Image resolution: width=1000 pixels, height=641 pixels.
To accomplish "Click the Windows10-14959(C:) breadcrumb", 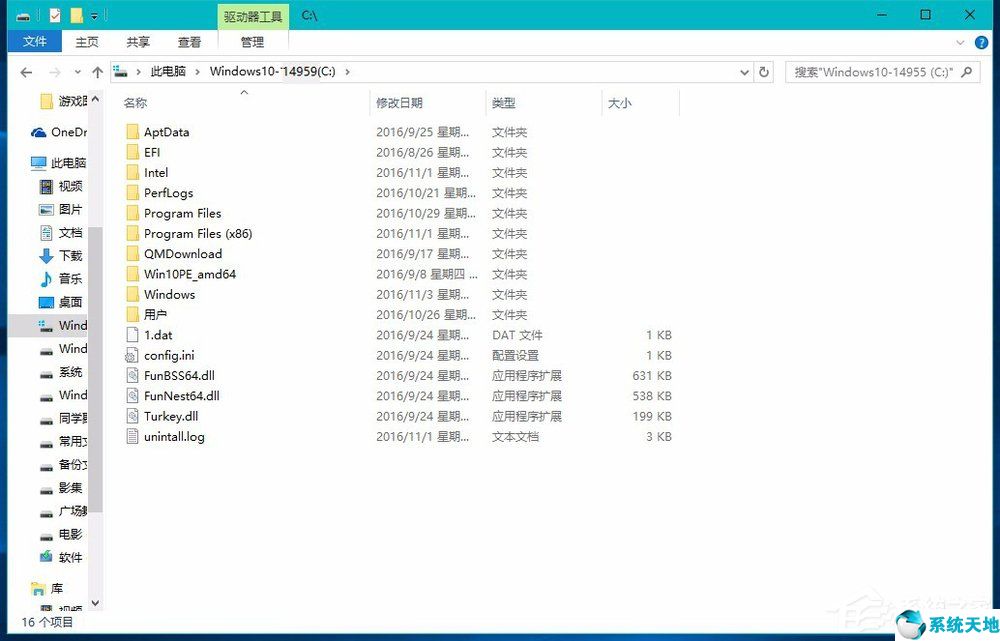I will (272, 71).
